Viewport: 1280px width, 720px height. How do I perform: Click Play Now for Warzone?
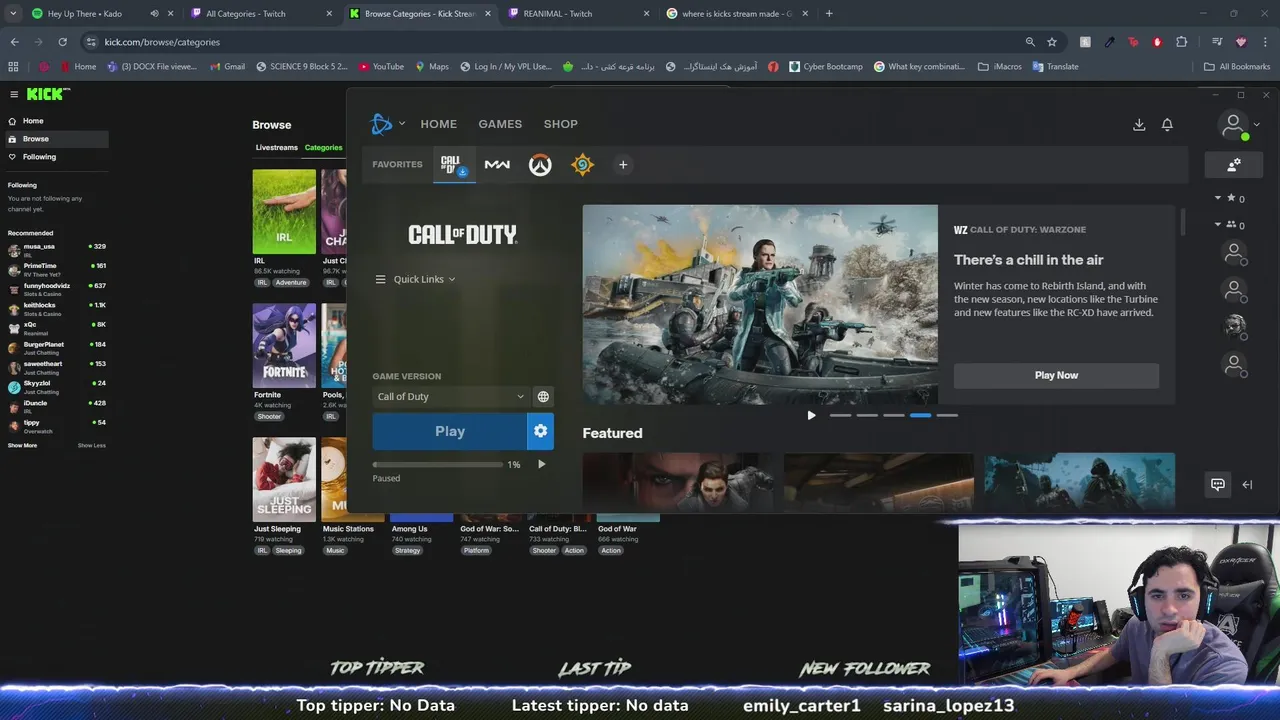click(1056, 375)
